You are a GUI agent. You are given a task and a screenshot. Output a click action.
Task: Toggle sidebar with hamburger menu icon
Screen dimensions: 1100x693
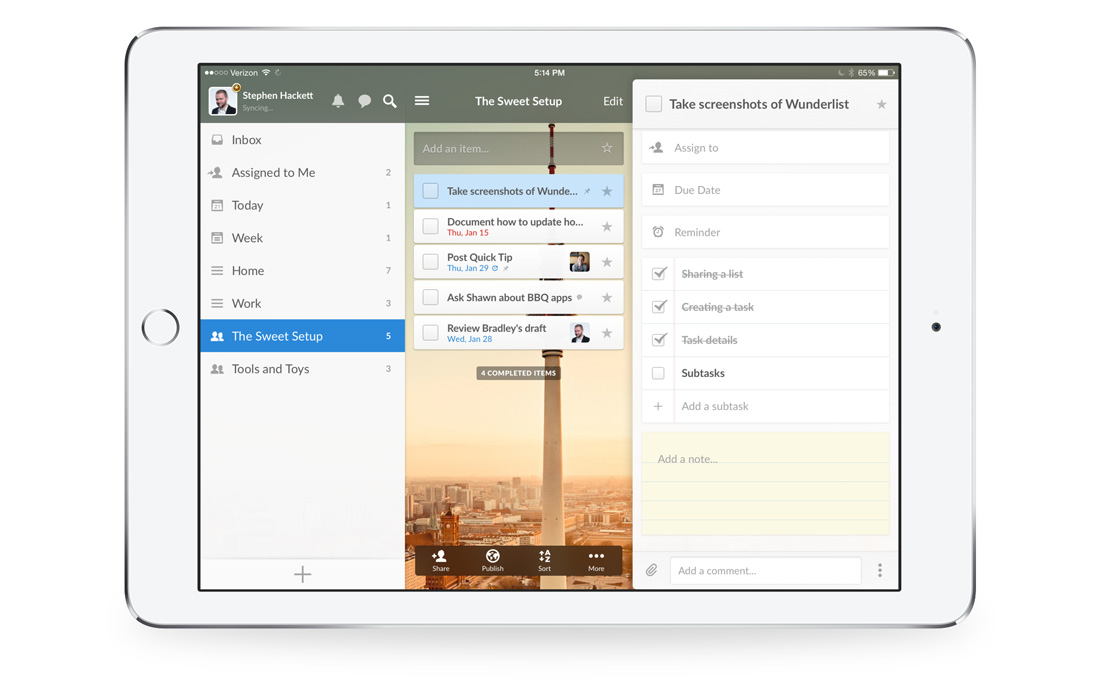[x=422, y=101]
